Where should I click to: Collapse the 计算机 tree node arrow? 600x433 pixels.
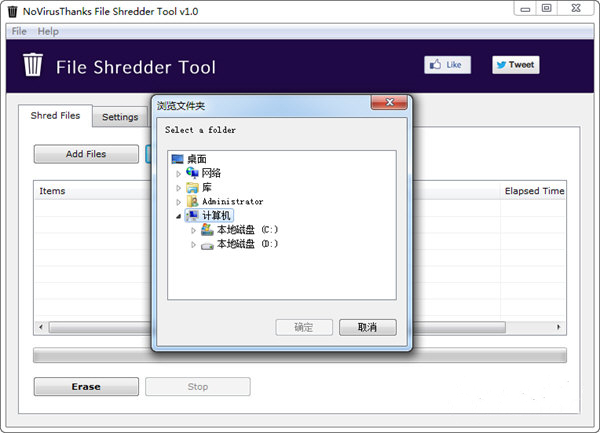(x=179, y=215)
